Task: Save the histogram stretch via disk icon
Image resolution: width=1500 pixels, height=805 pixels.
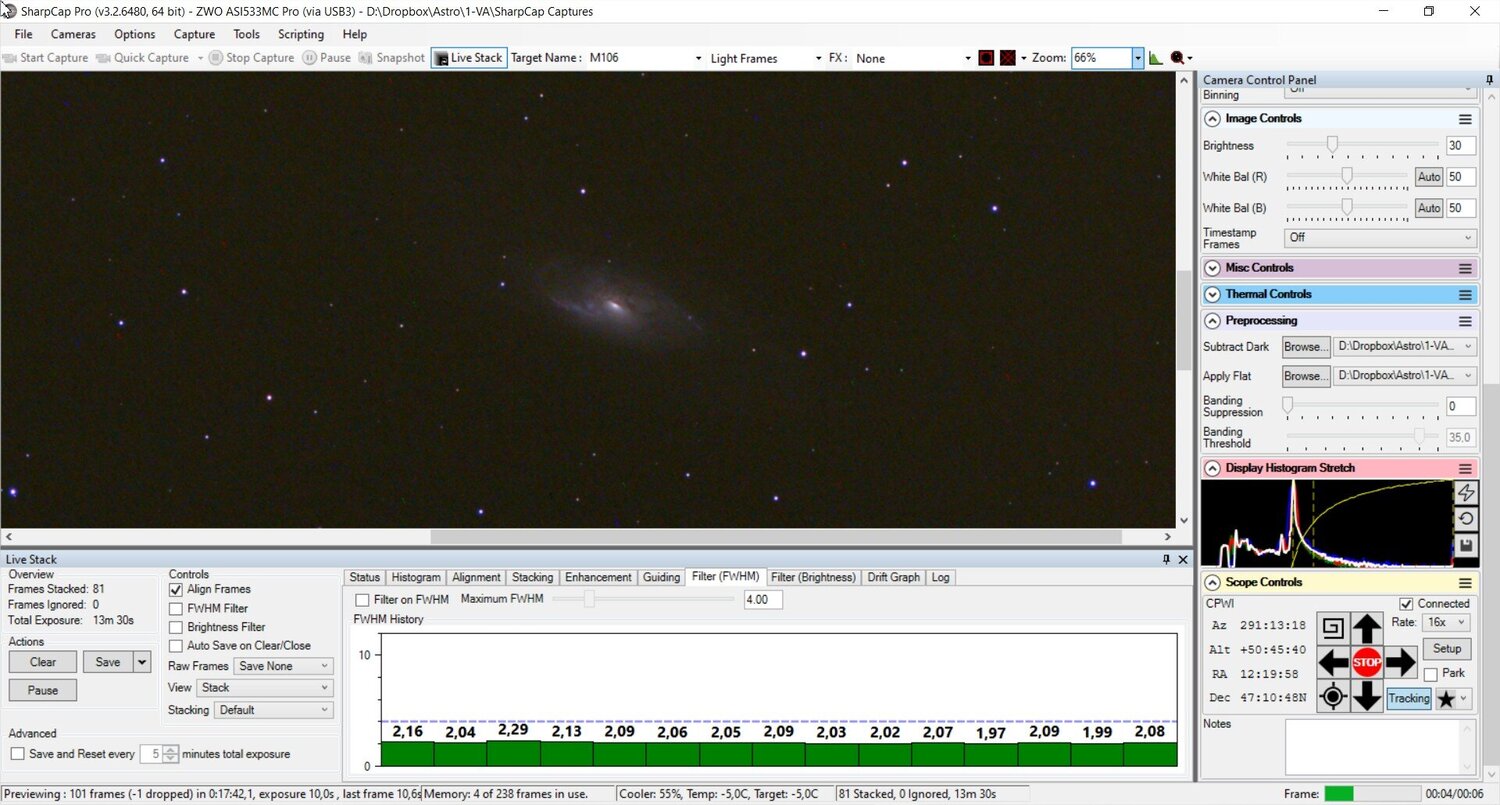Action: (1465, 545)
